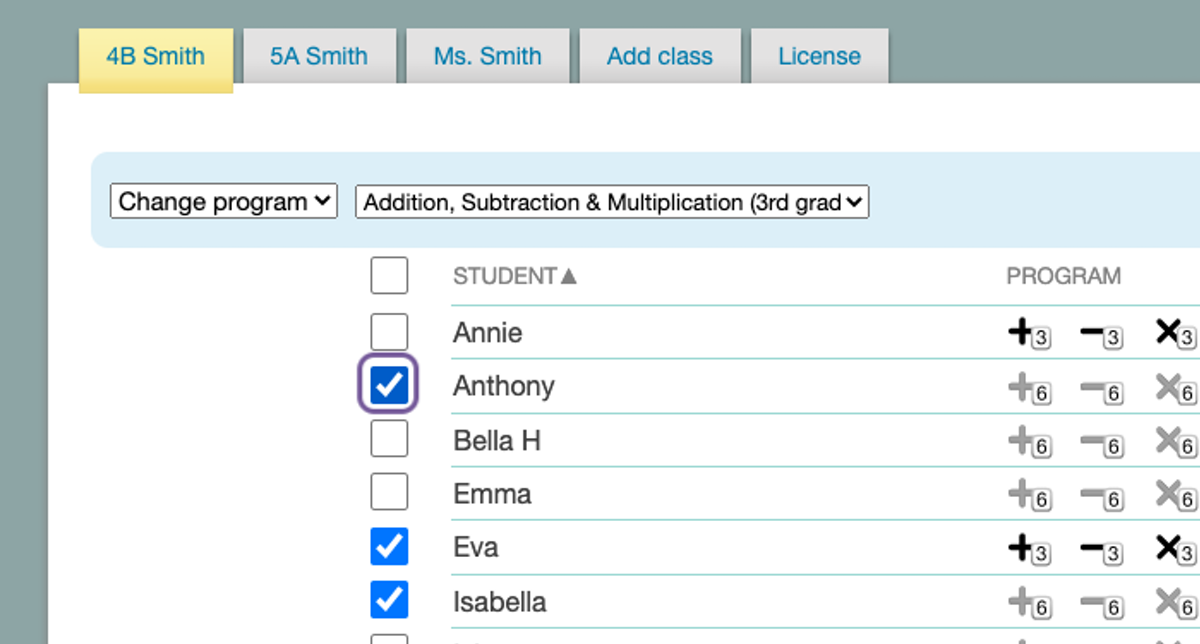1200x644 pixels.
Task: Select the checkbox next to Annie
Action: [389, 332]
